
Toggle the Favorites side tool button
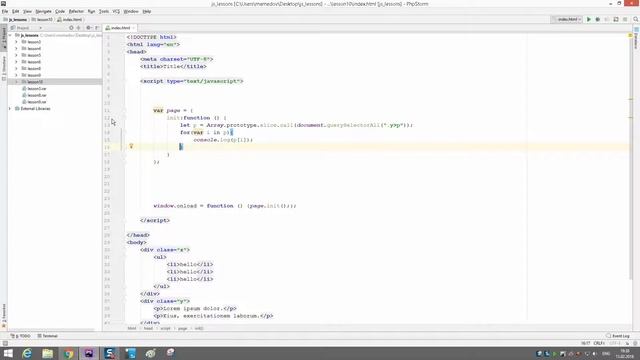click(x=4, y=315)
